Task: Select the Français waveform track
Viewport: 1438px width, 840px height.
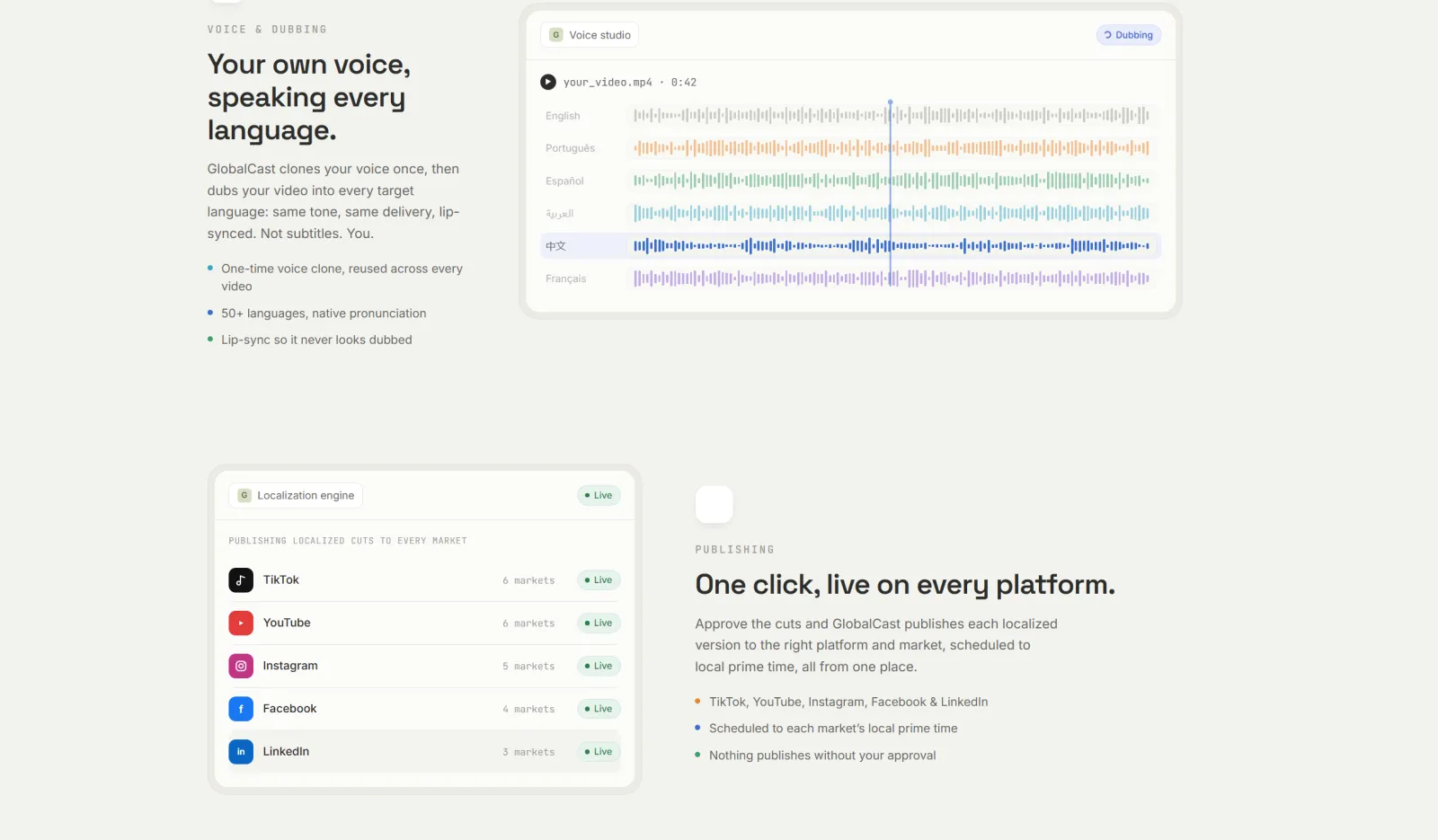Action: click(891, 279)
